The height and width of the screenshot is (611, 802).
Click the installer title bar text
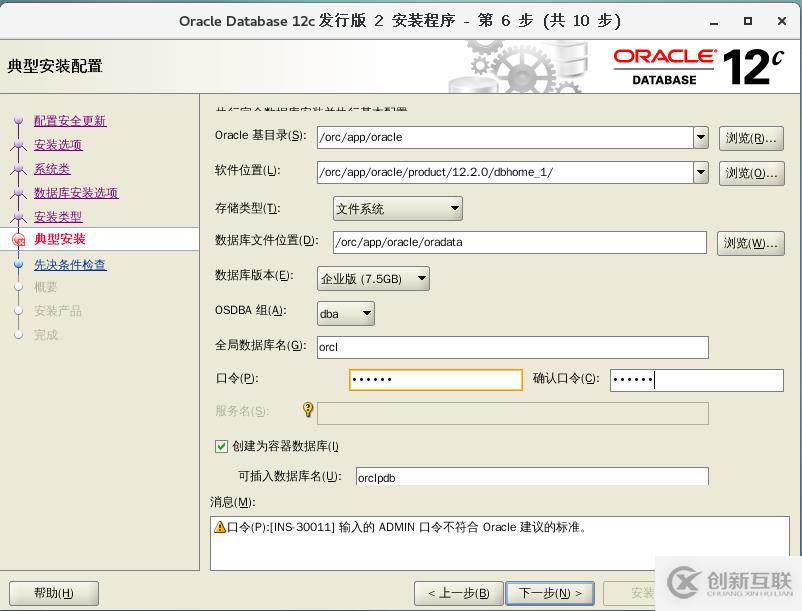[x=399, y=21]
